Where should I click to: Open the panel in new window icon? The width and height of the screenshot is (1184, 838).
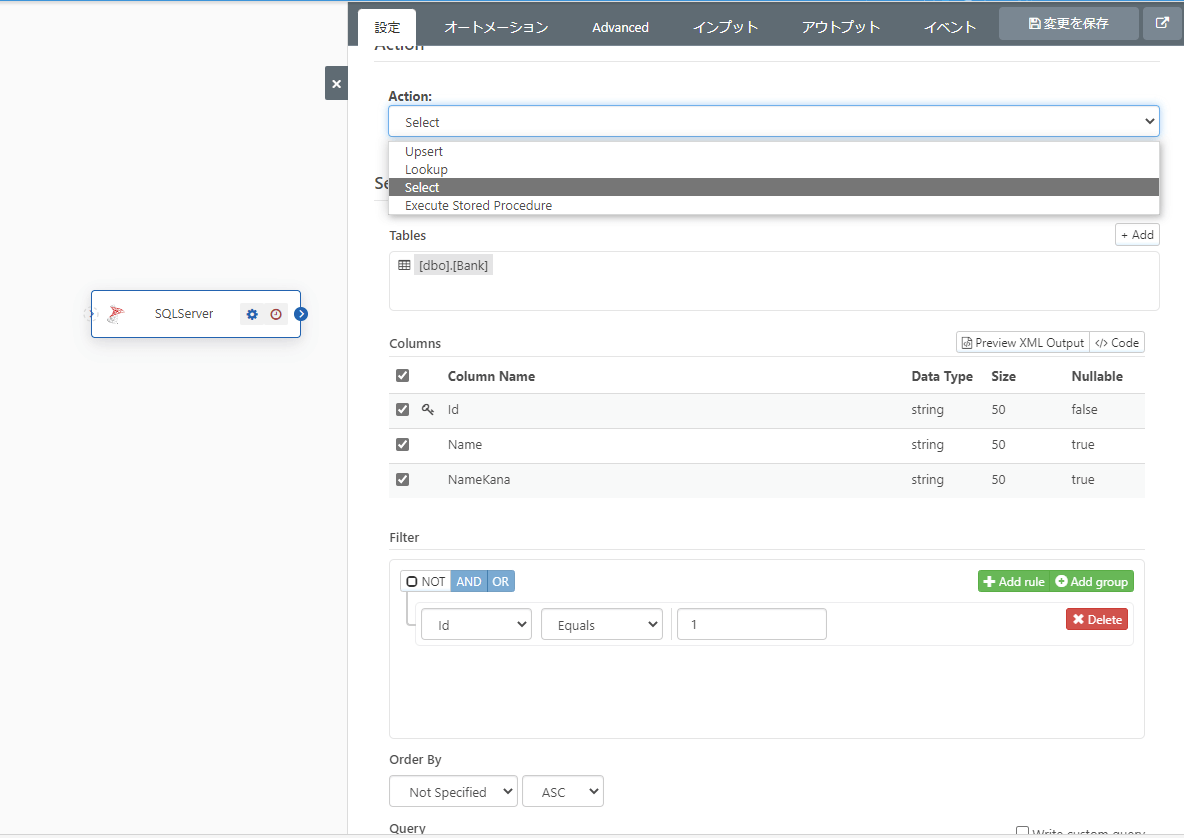coord(1162,23)
